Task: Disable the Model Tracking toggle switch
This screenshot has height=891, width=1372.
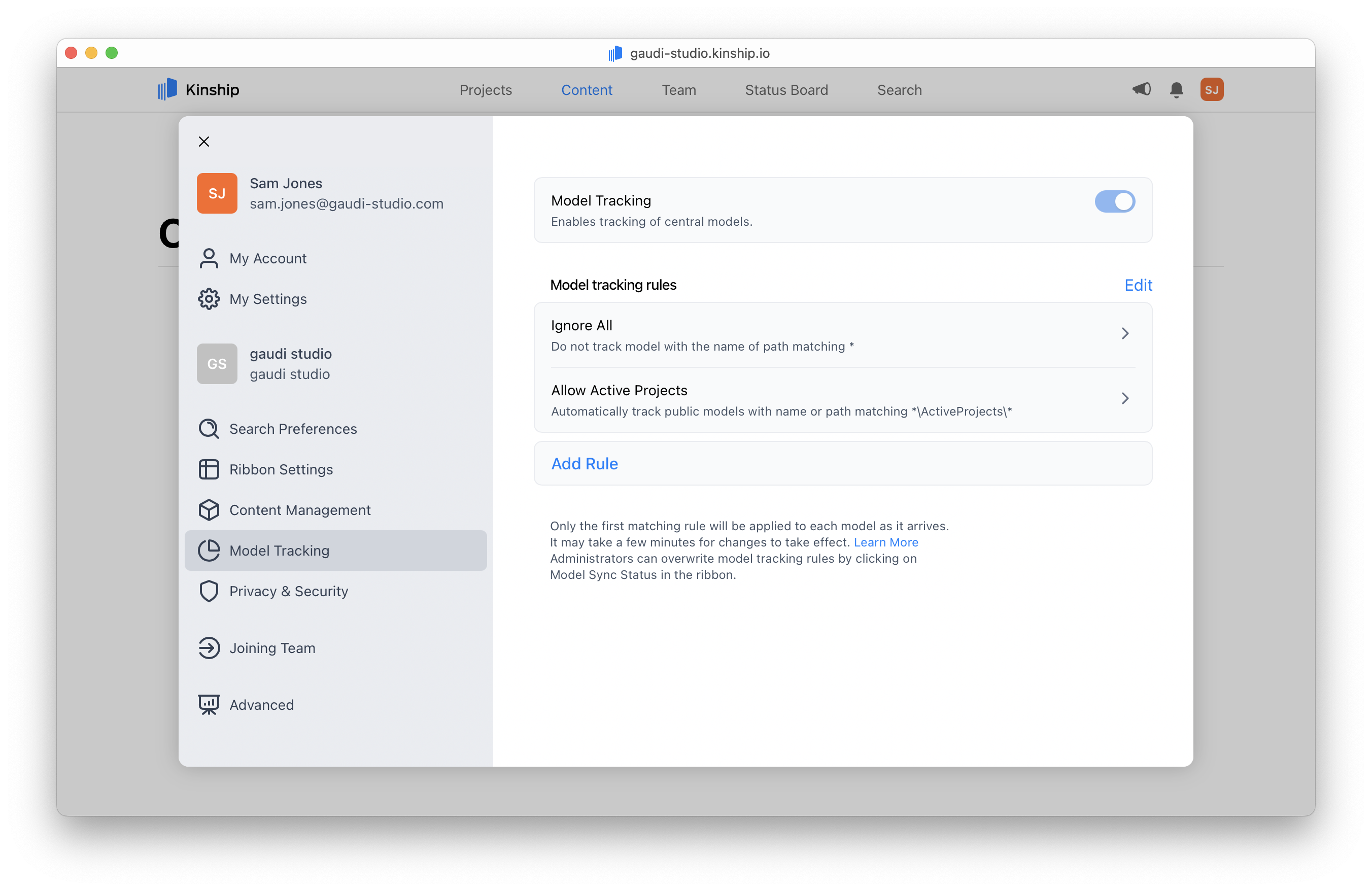Action: coord(1114,202)
